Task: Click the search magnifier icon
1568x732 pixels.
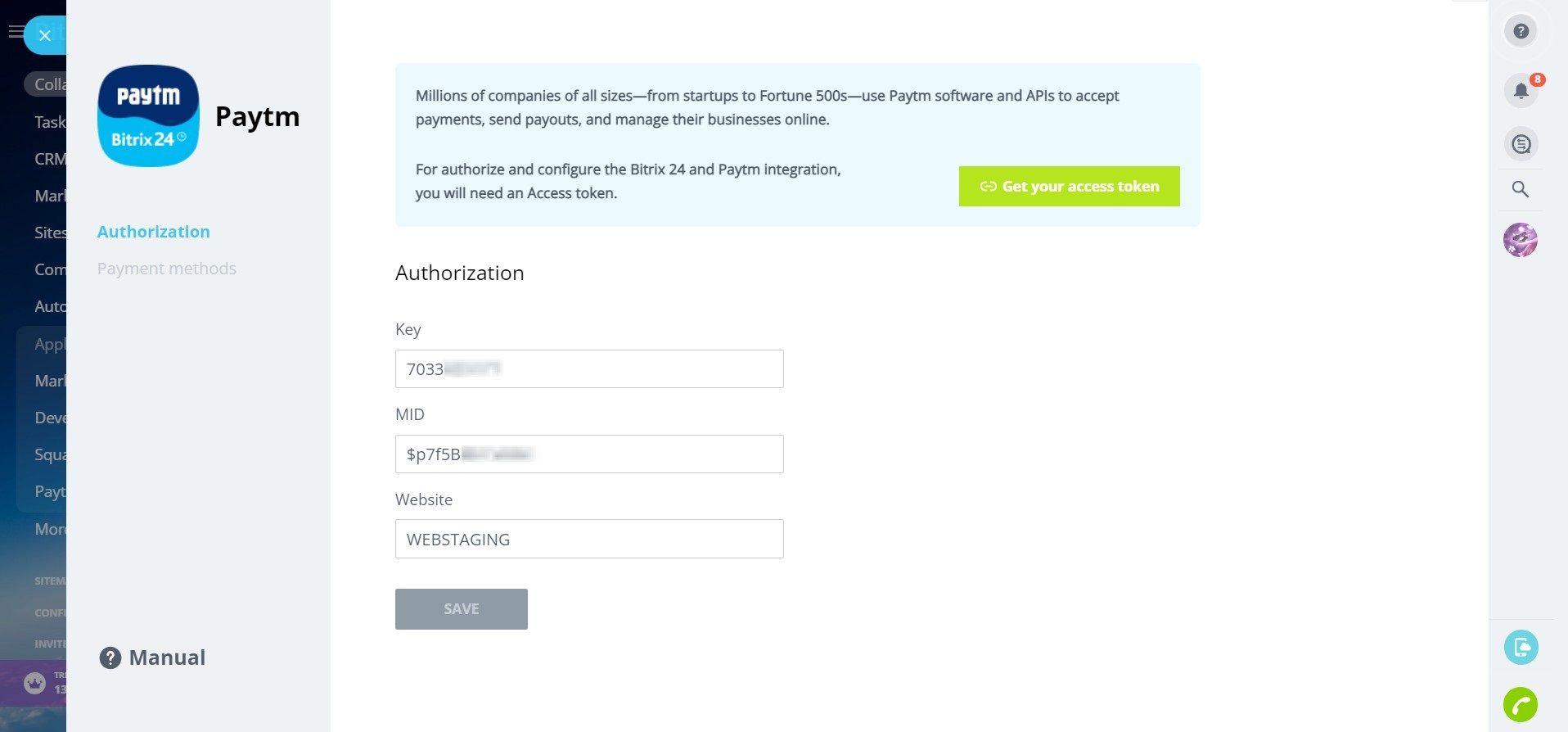Action: pyautogui.click(x=1521, y=189)
